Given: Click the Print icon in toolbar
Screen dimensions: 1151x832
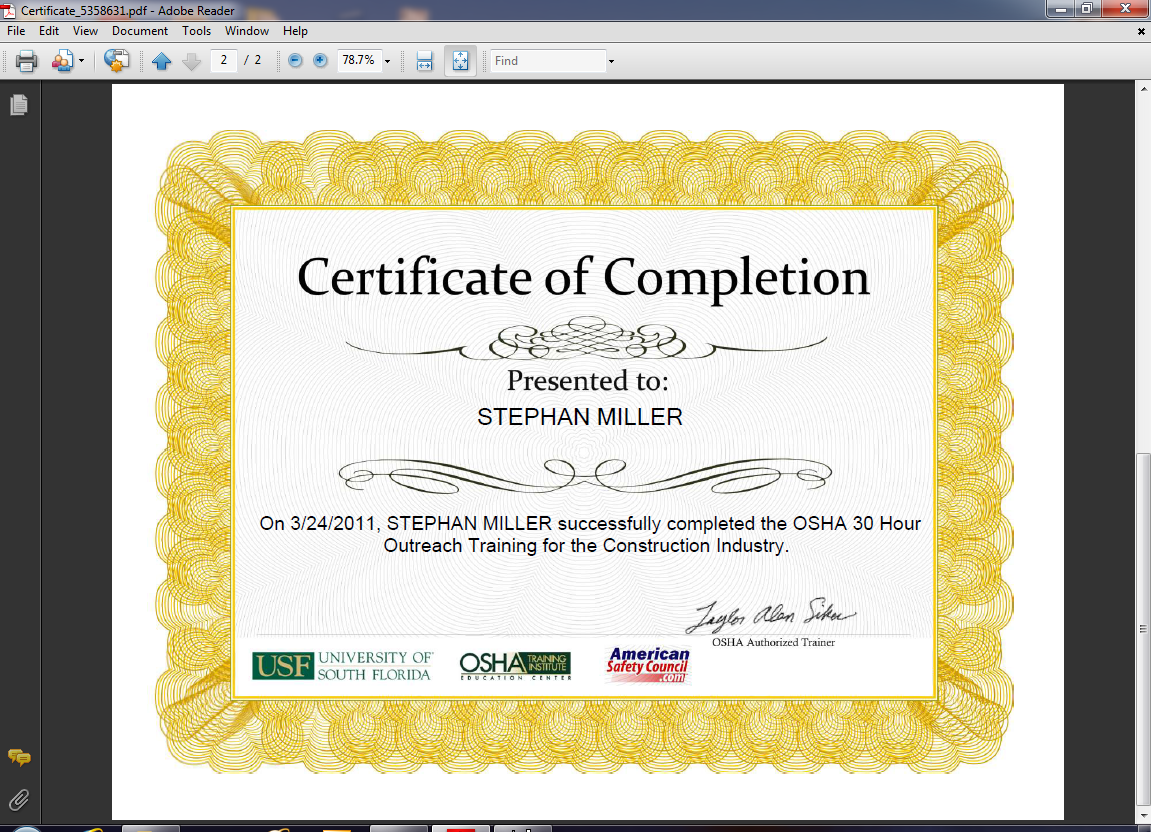Looking at the screenshot, I should [26, 61].
